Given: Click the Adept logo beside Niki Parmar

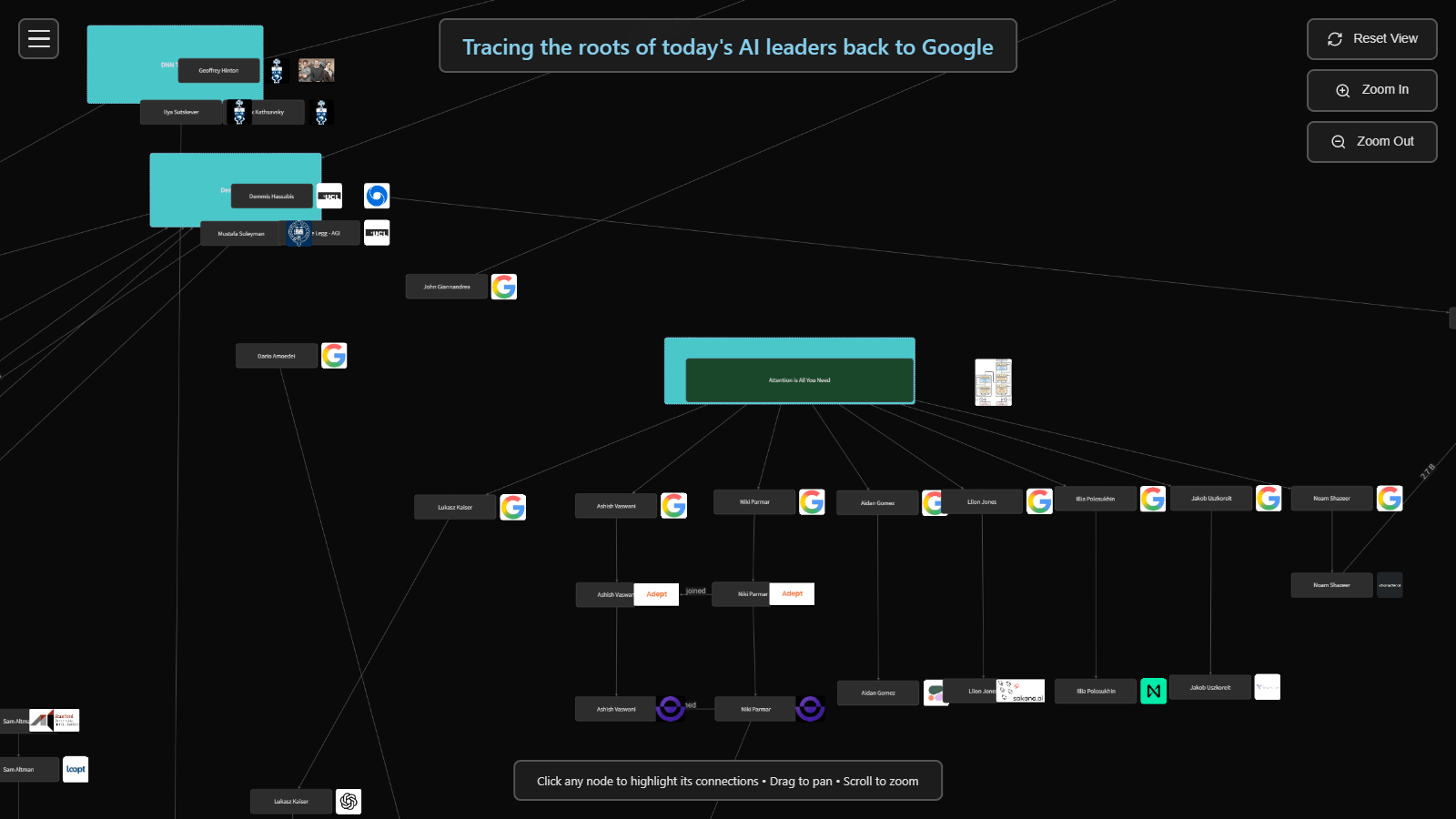Looking at the screenshot, I should (792, 594).
